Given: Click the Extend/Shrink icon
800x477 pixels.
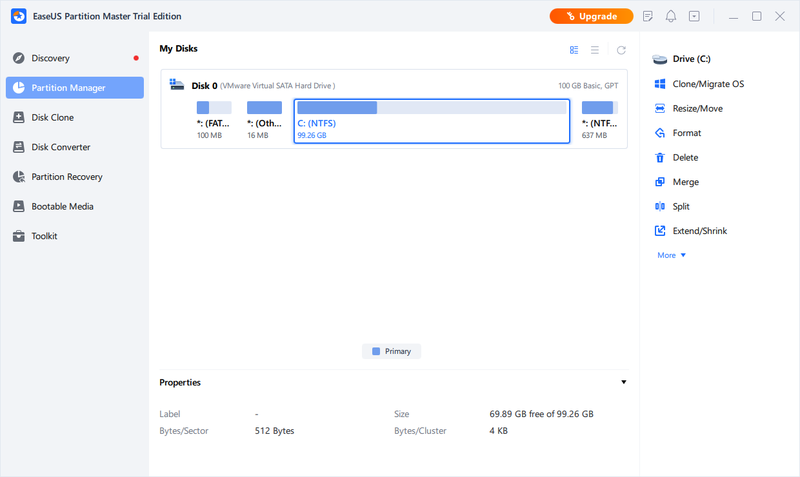Looking at the screenshot, I should (660, 231).
